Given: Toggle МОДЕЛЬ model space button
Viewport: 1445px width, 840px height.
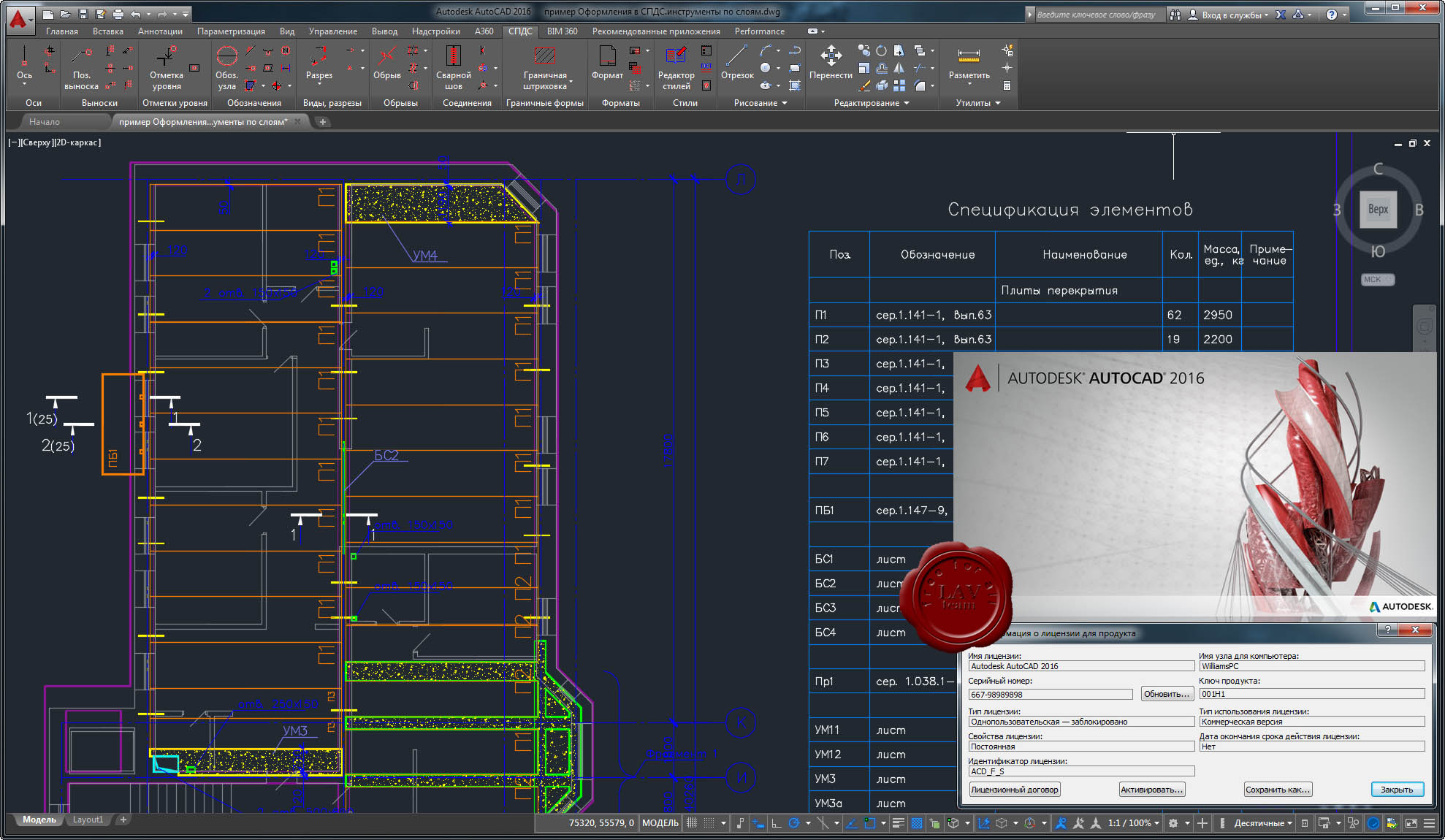Looking at the screenshot, I should [660, 823].
